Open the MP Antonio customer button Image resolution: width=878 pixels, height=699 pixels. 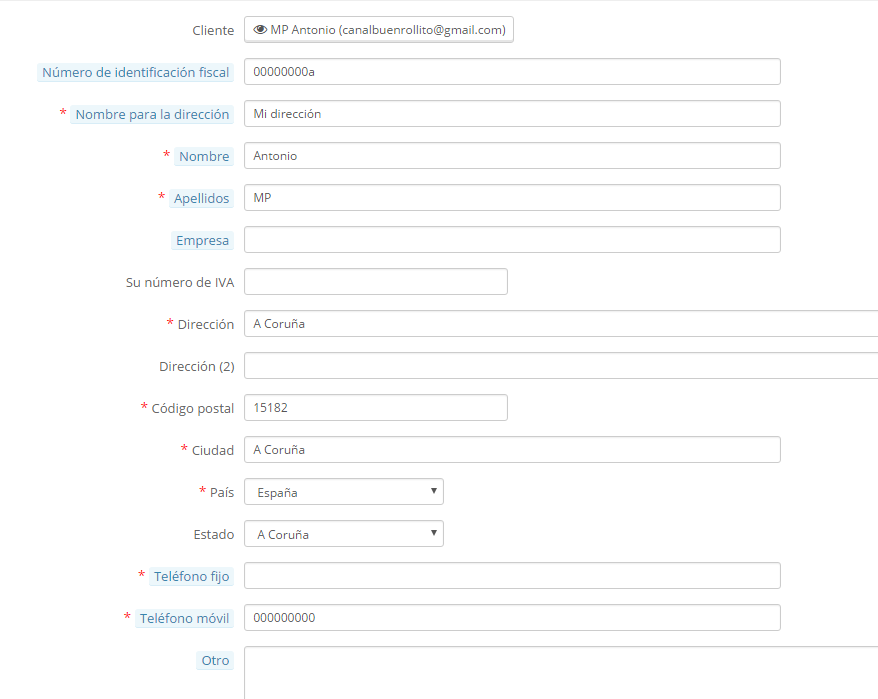point(379,30)
